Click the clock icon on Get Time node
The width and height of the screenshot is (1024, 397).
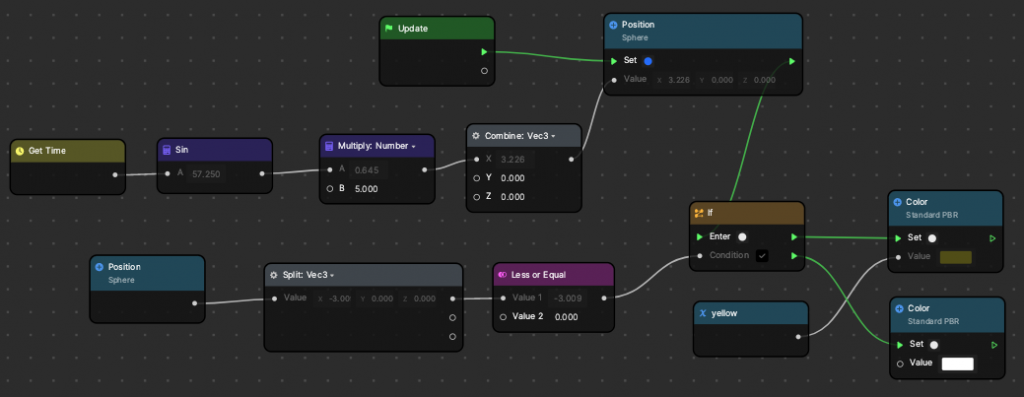[x=20, y=151]
